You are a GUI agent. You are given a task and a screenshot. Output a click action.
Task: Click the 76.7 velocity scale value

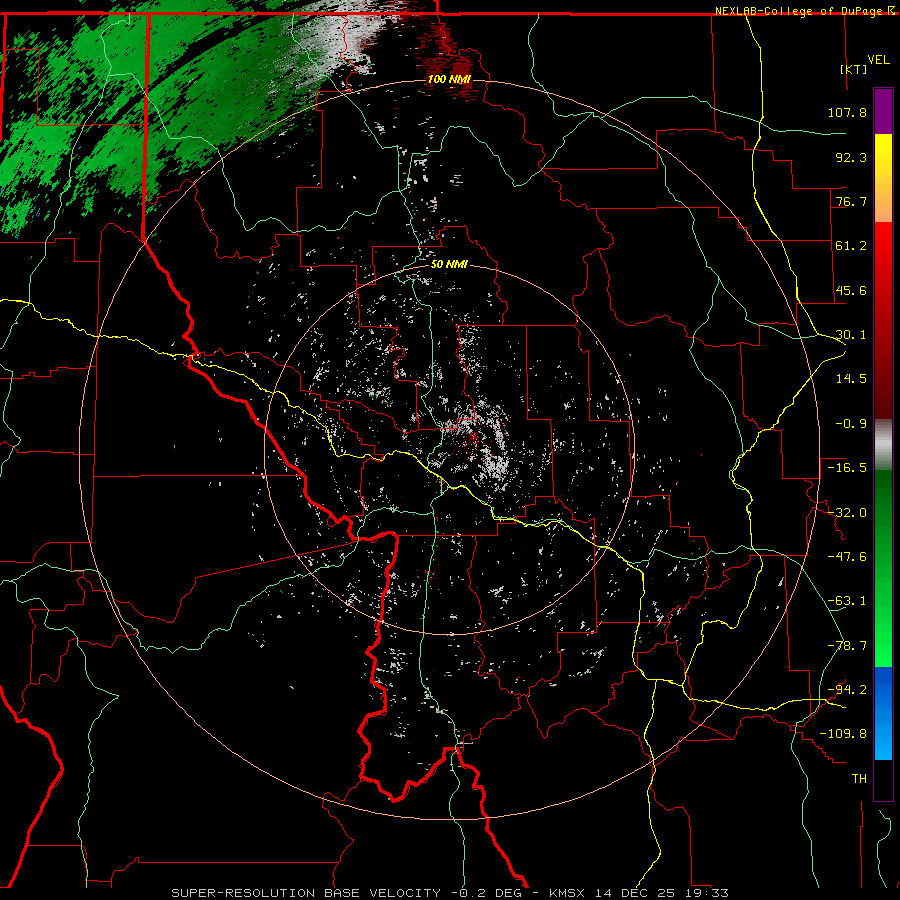[x=851, y=201]
